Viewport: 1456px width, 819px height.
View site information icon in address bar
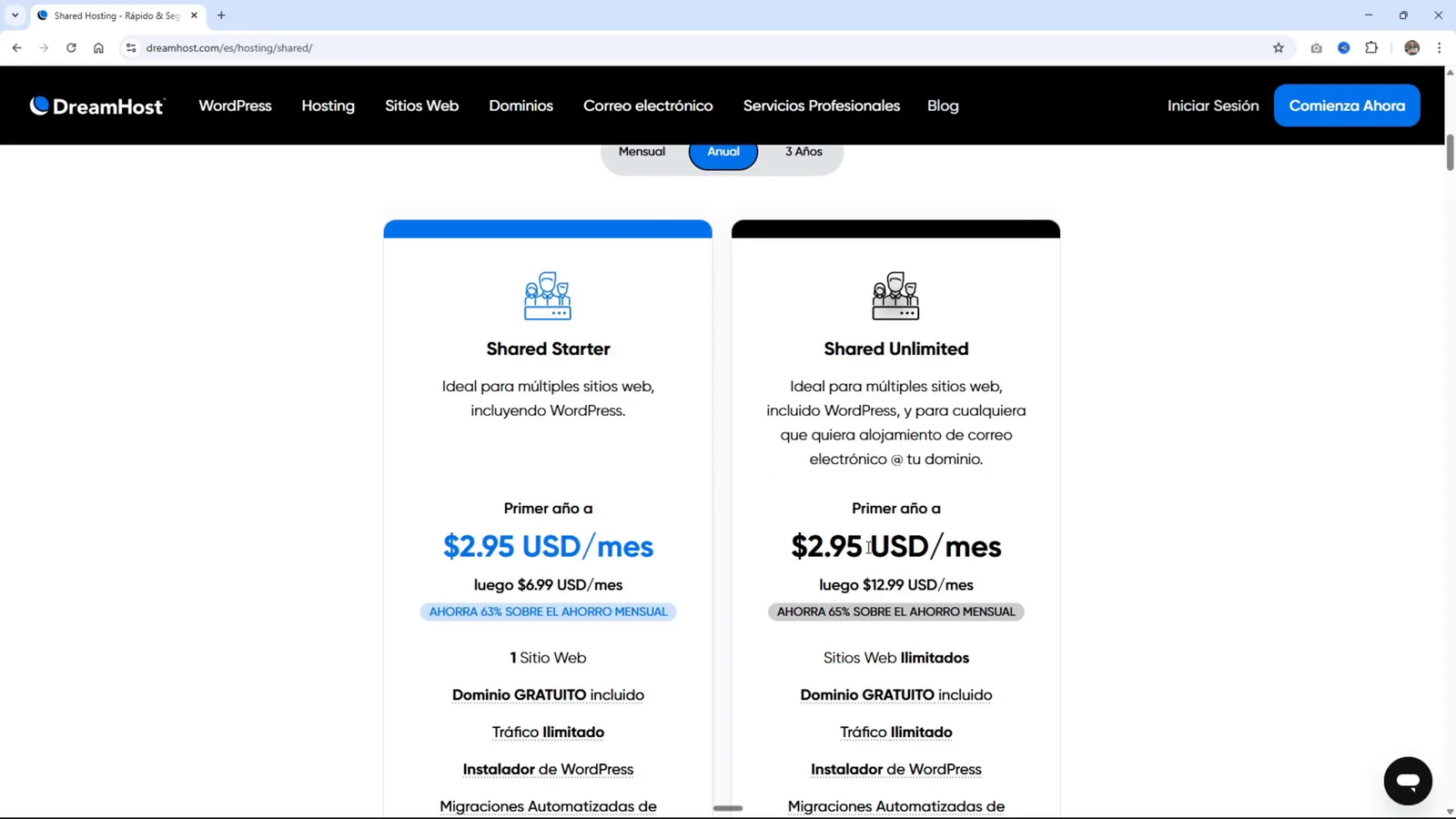[x=131, y=47]
